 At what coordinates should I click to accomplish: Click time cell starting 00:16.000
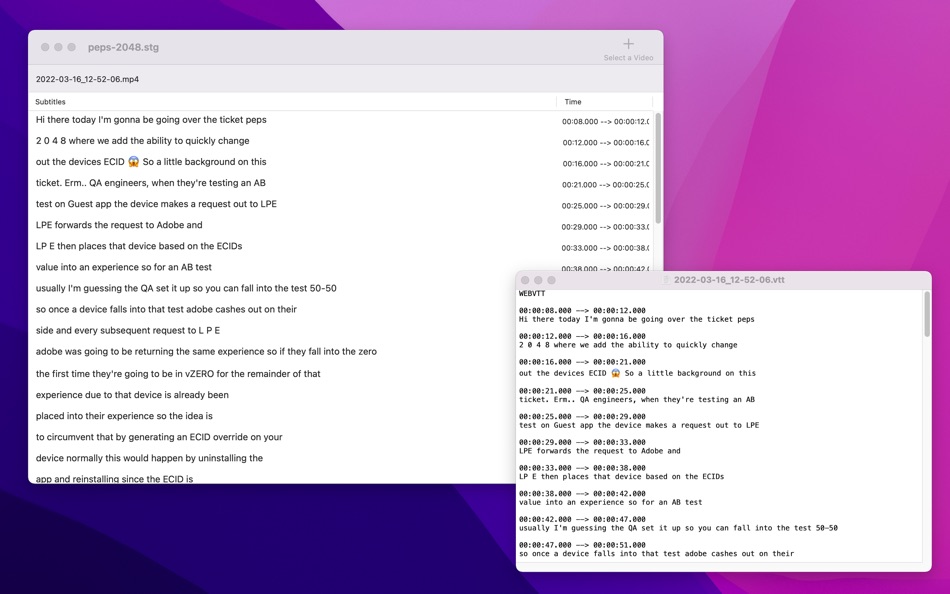[x=605, y=164]
